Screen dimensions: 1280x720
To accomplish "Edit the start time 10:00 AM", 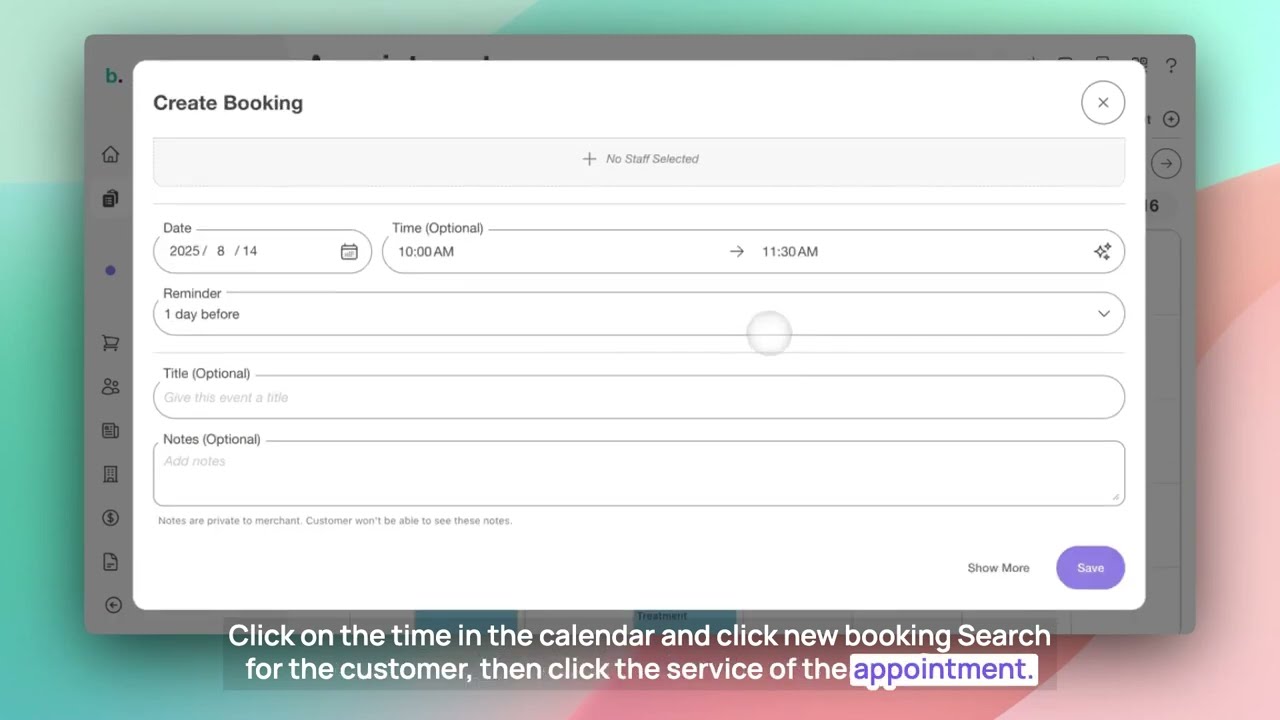I will tap(426, 252).
